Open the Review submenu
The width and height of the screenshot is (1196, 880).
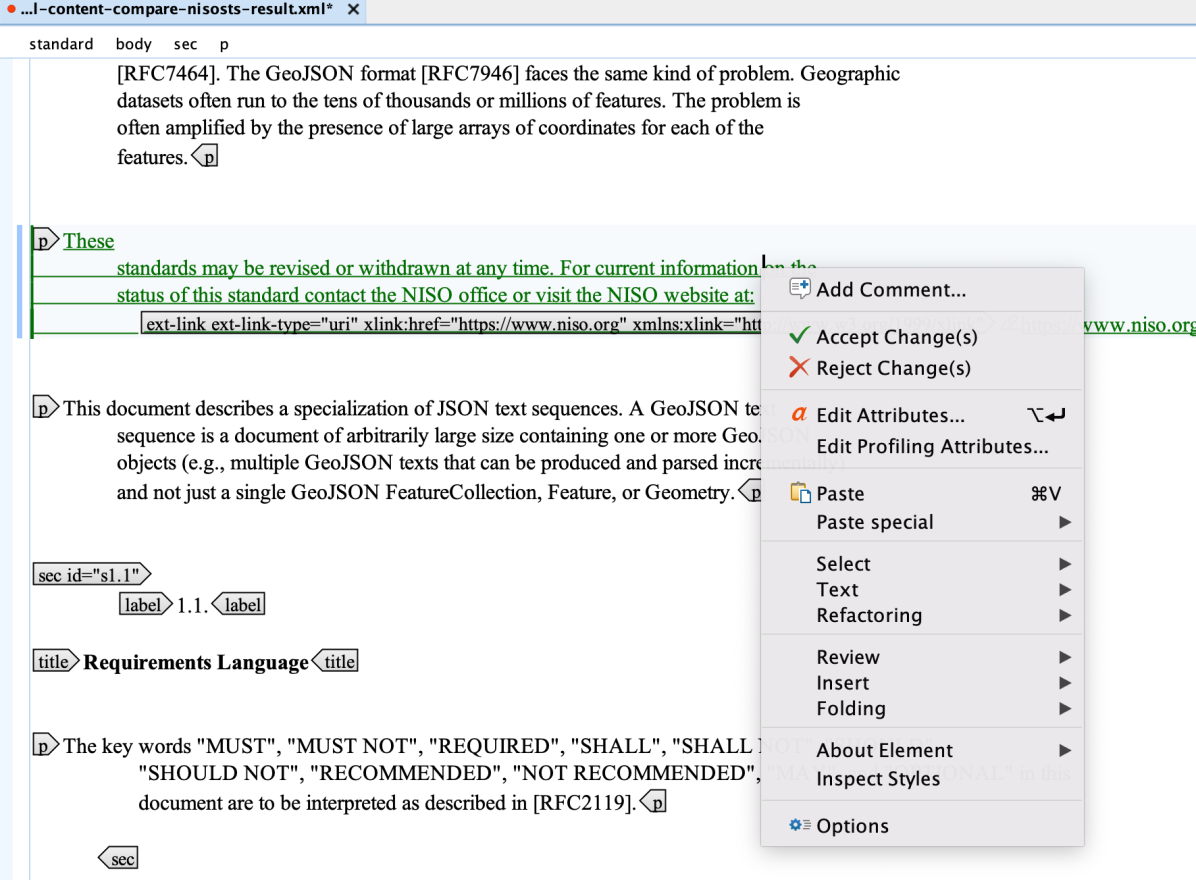tap(847, 657)
